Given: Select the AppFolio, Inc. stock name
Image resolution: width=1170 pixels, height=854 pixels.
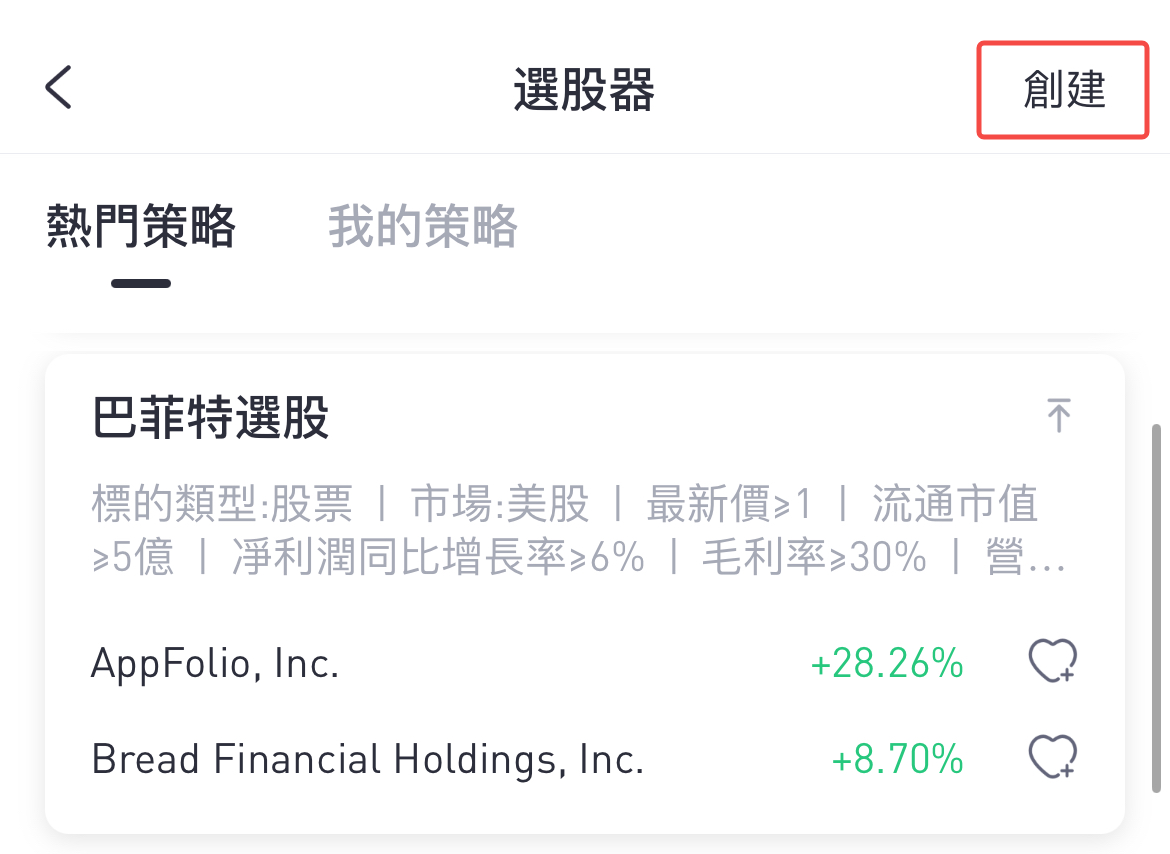Looking at the screenshot, I should click(215, 663).
